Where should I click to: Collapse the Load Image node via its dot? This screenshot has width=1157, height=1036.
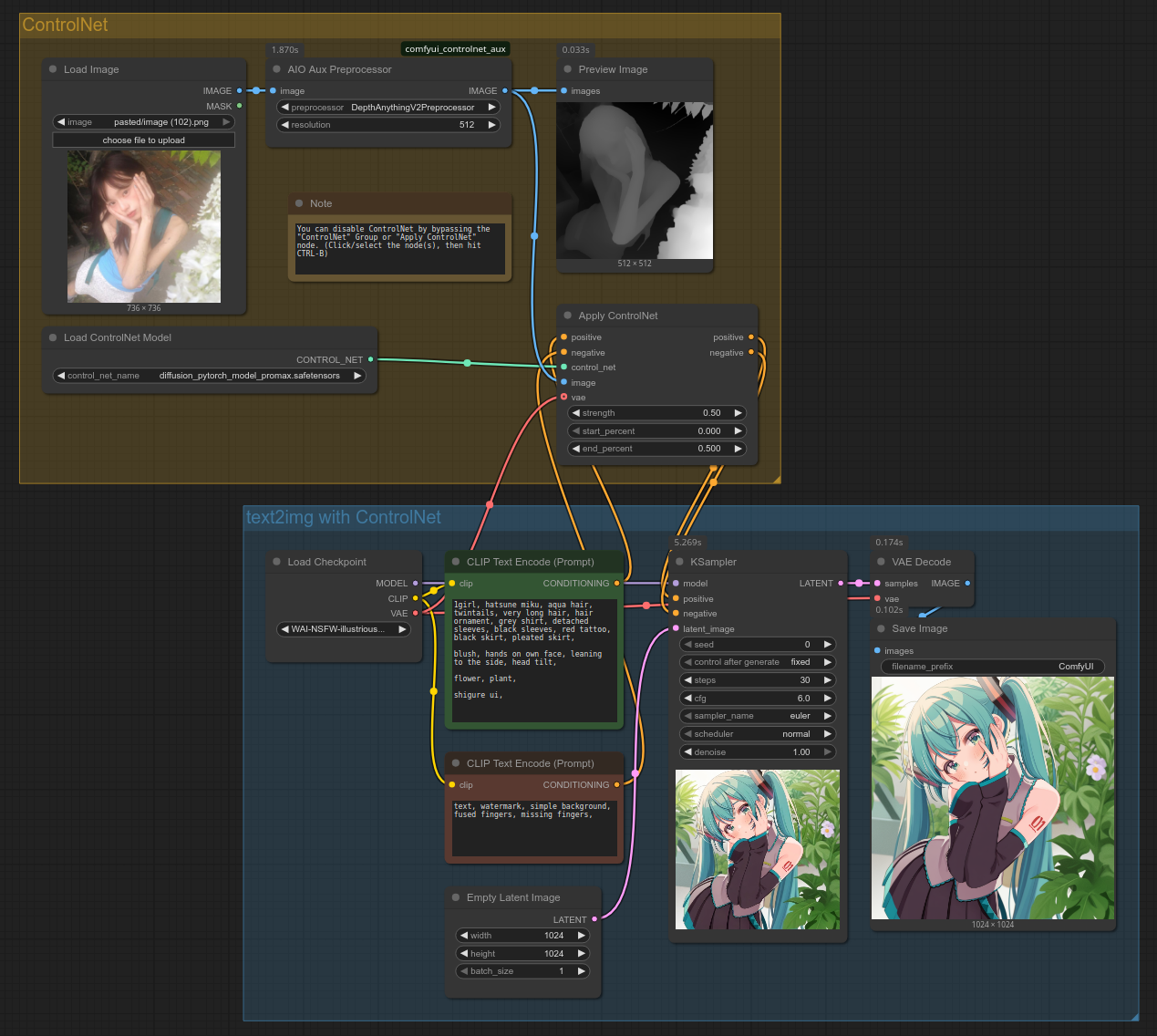coord(53,69)
